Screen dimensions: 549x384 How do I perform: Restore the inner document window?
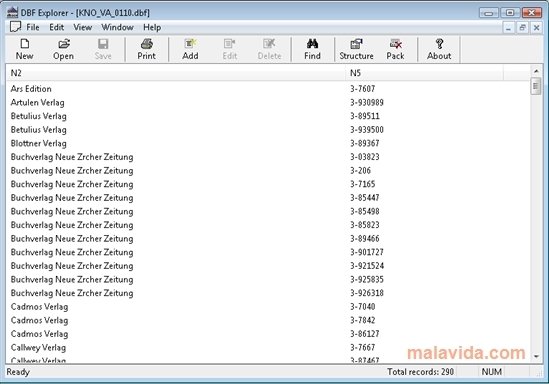[522, 27]
